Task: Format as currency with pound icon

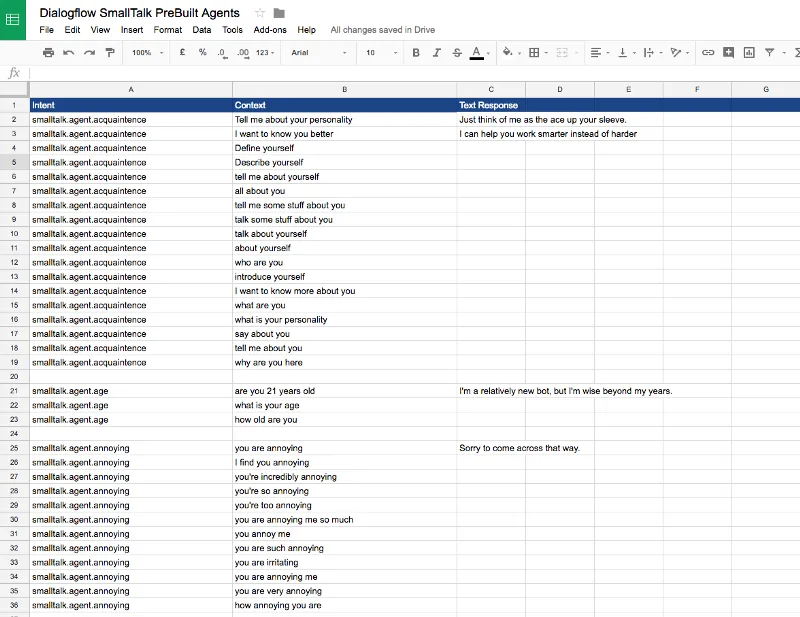Action: coord(182,52)
